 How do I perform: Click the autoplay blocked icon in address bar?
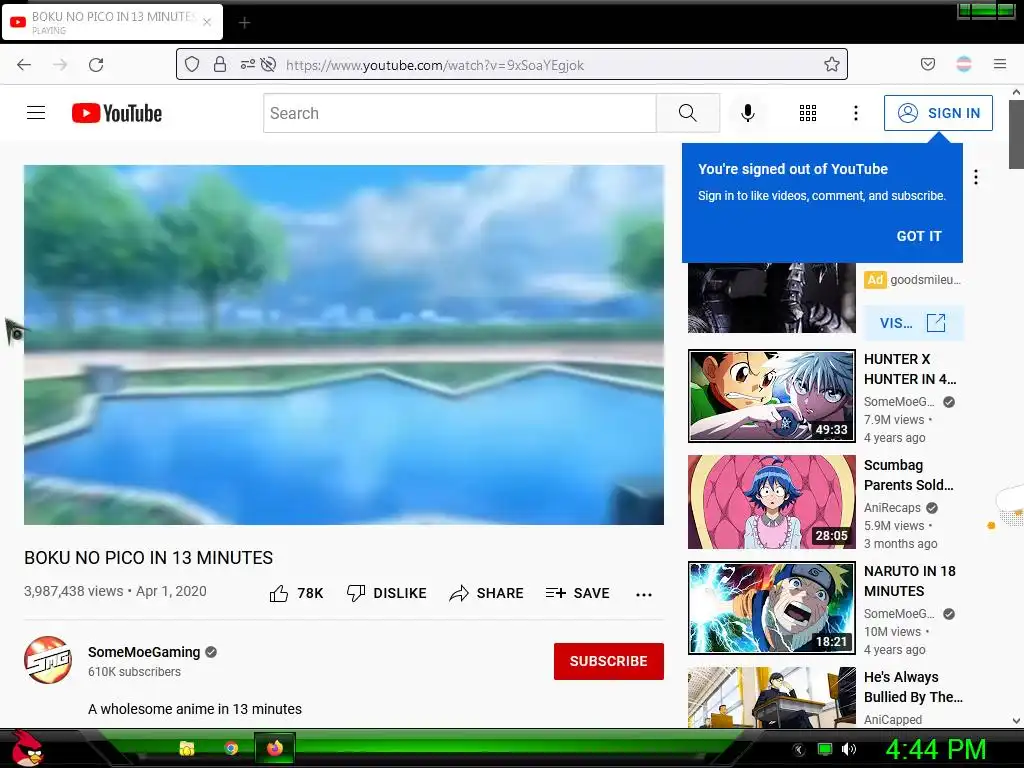coord(268,64)
